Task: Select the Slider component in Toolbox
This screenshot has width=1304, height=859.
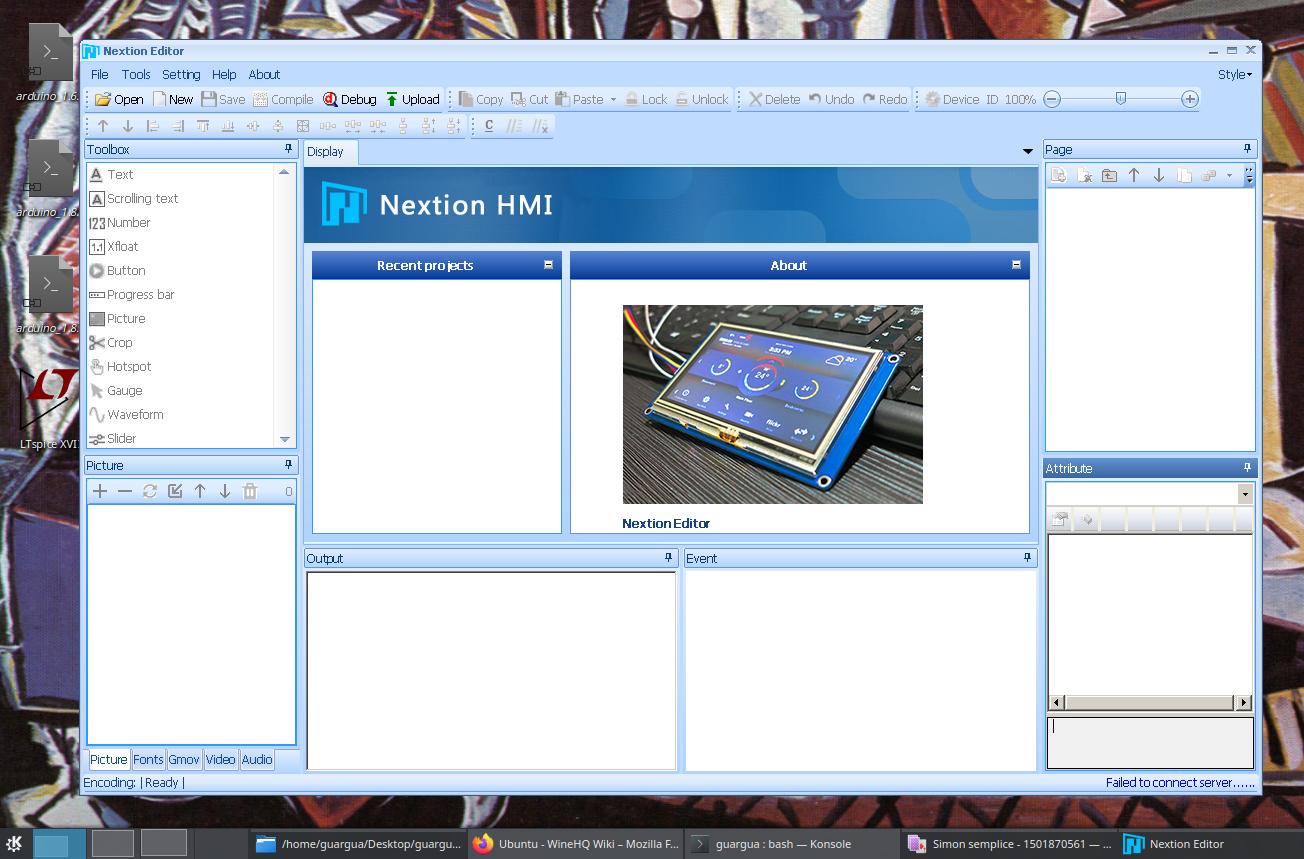Action: click(122, 438)
